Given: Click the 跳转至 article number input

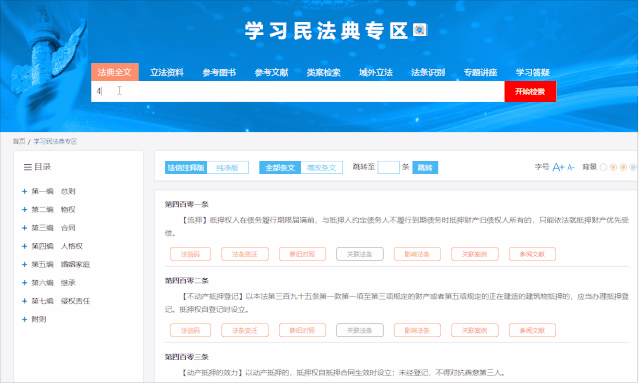Looking at the screenshot, I should [x=388, y=167].
